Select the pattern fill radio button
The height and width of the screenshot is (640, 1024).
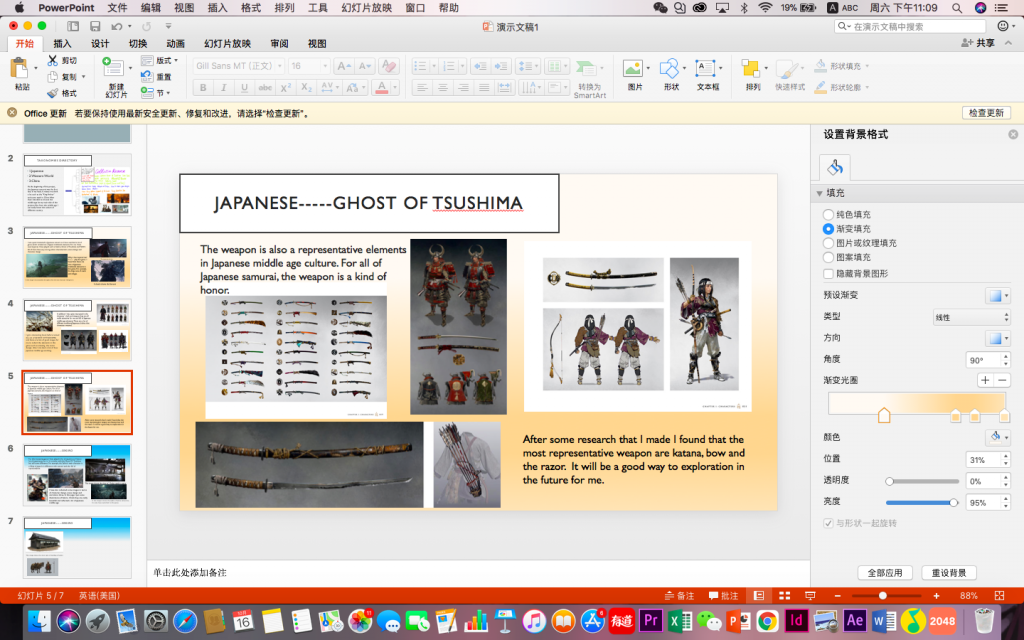tap(828, 257)
